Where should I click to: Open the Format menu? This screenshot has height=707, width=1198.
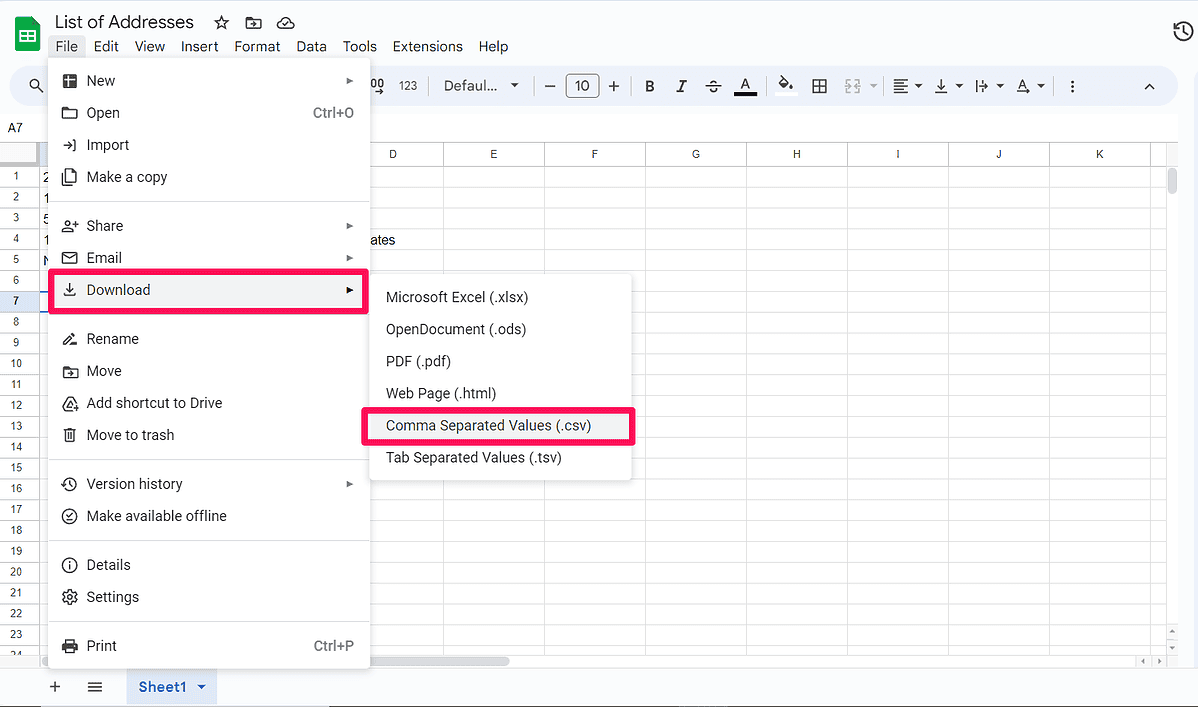pyautogui.click(x=257, y=46)
